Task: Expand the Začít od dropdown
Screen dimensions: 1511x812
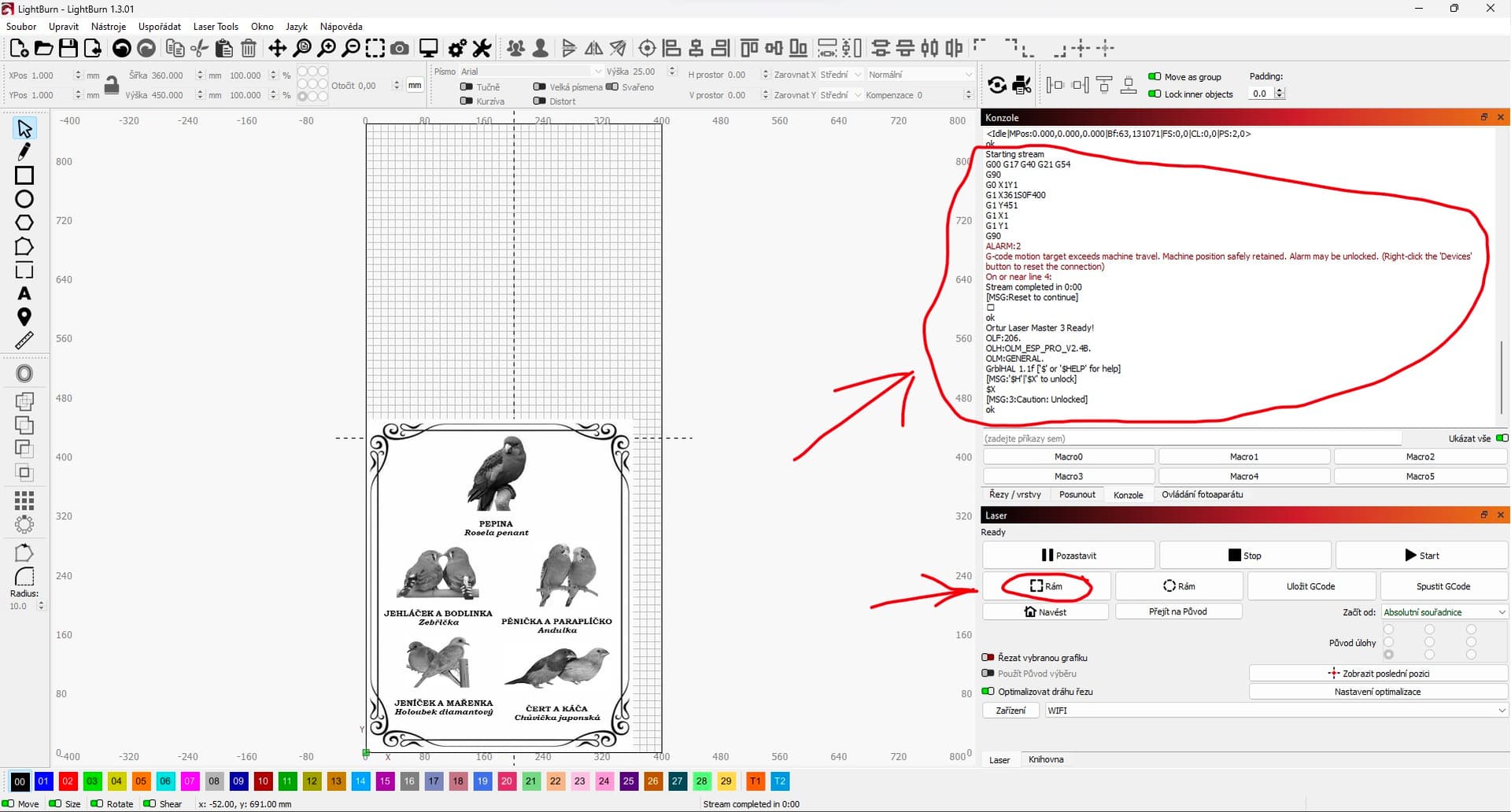Action: coord(1443,612)
